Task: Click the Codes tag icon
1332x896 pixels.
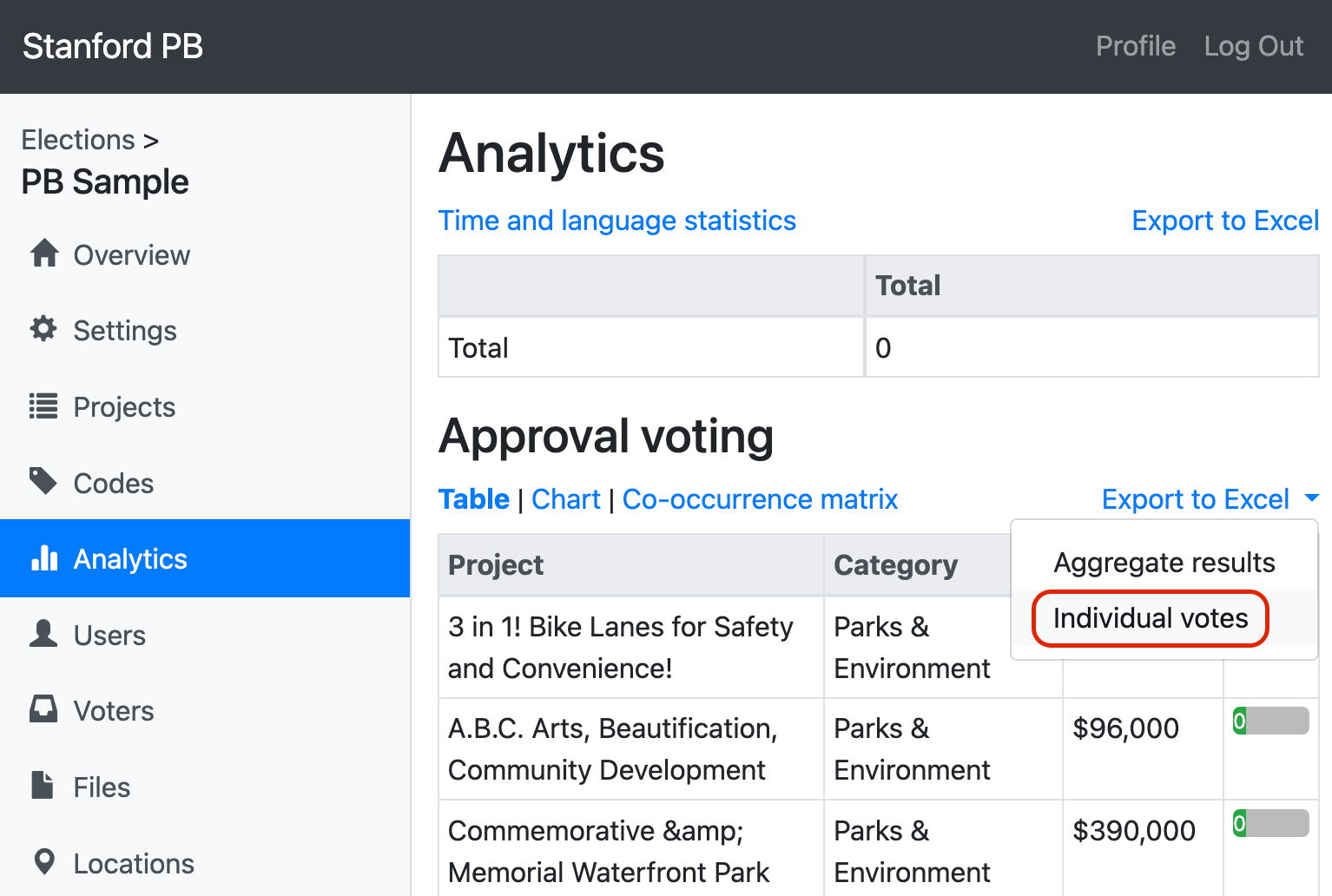Action: (43, 481)
